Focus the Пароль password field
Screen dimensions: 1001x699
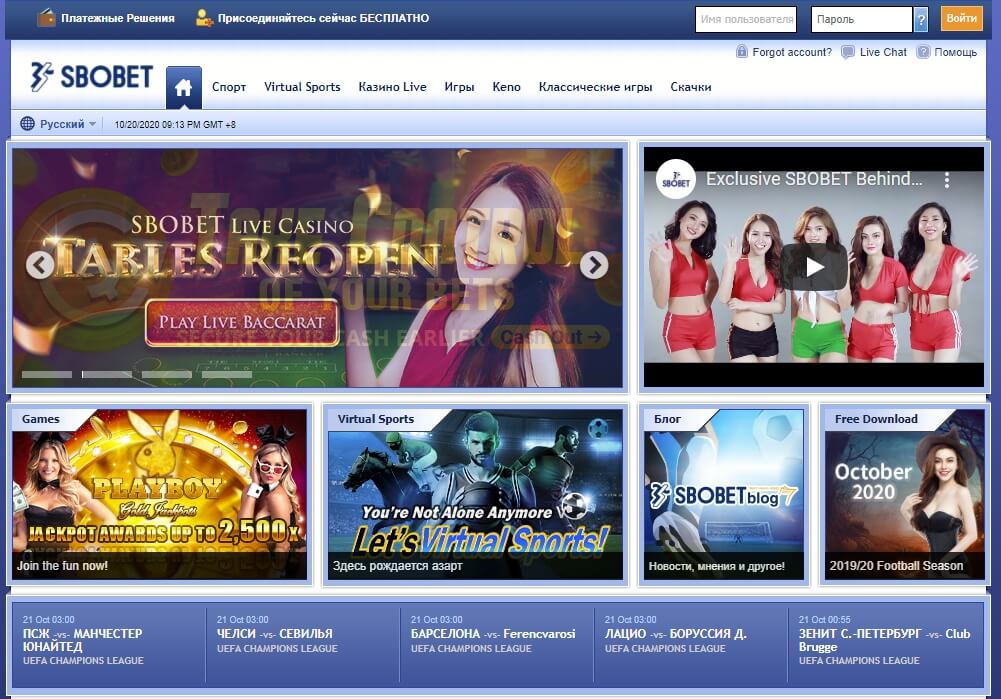[x=862, y=19]
